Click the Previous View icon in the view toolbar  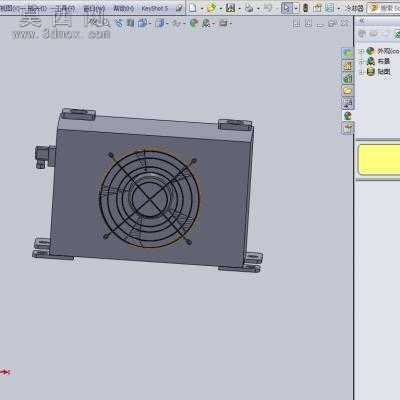point(119,23)
